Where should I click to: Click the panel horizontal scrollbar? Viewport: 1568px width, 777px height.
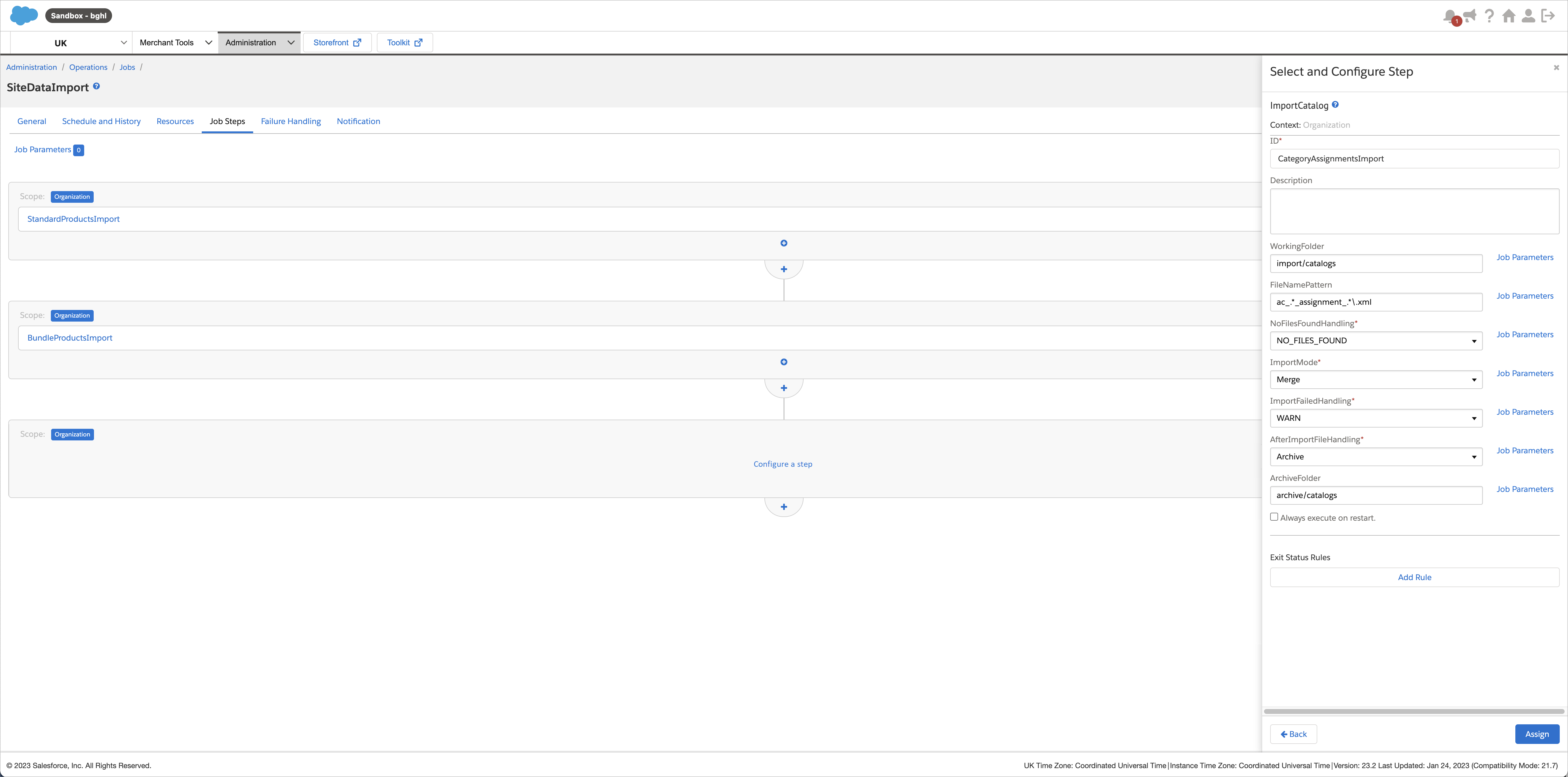tap(1413, 711)
